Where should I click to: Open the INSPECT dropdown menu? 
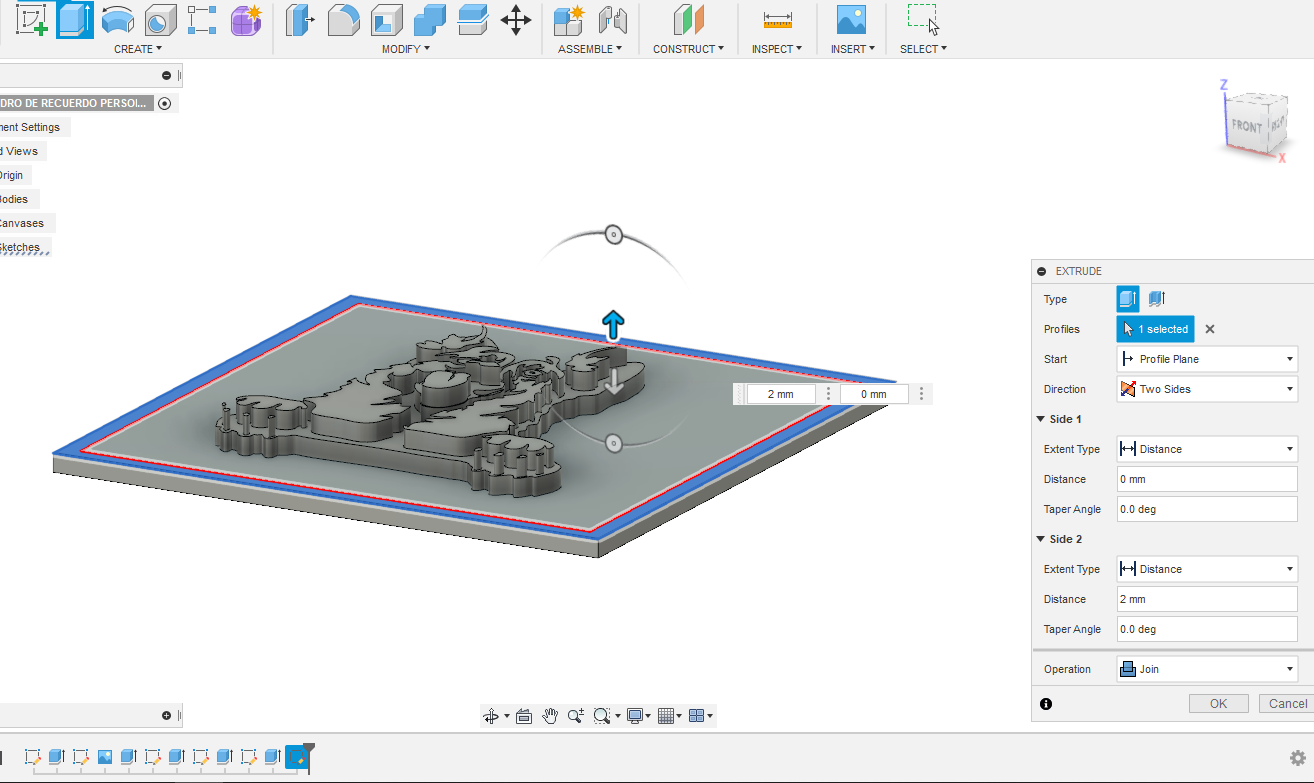coord(777,49)
